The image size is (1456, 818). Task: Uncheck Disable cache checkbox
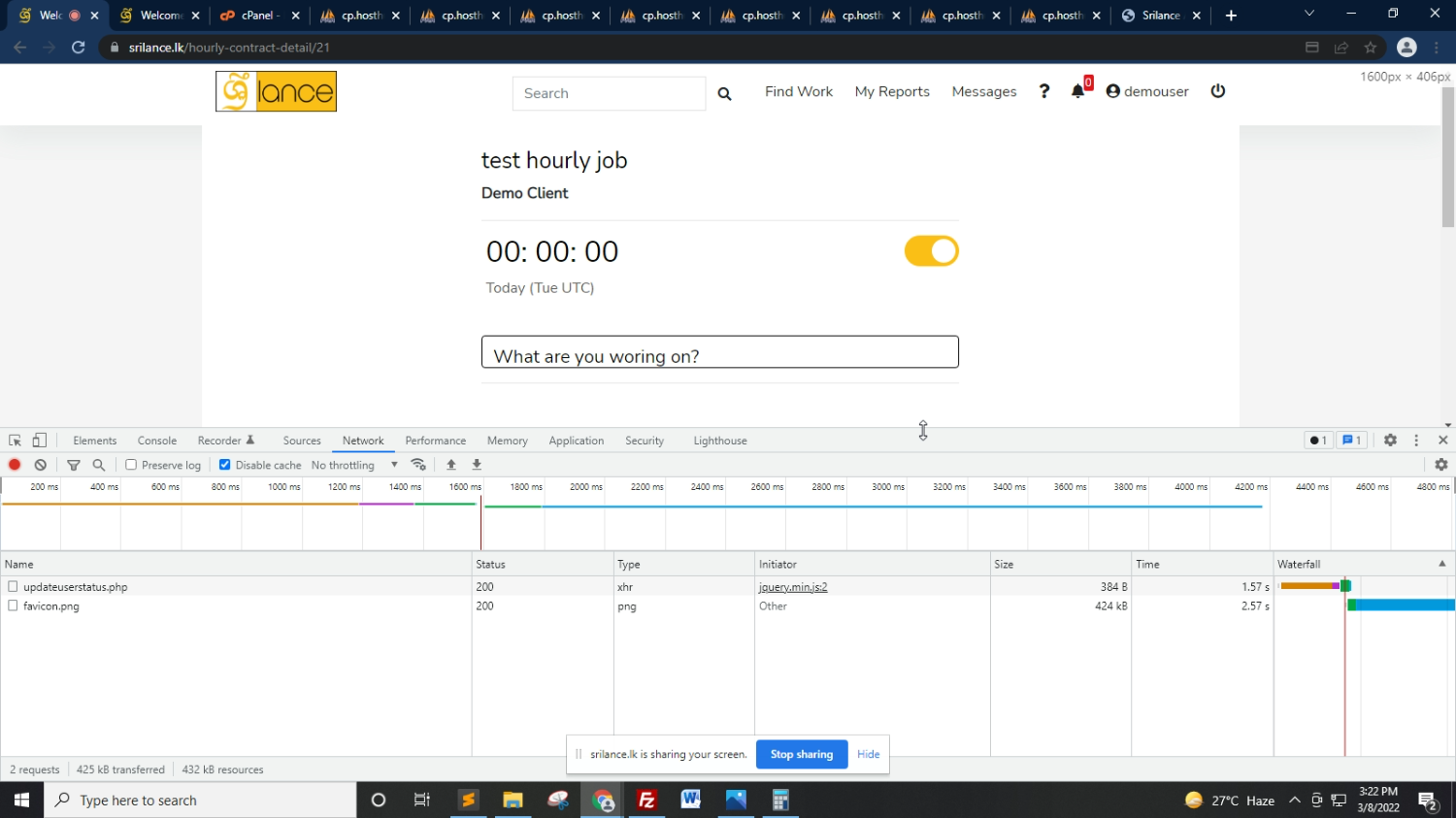point(225,465)
